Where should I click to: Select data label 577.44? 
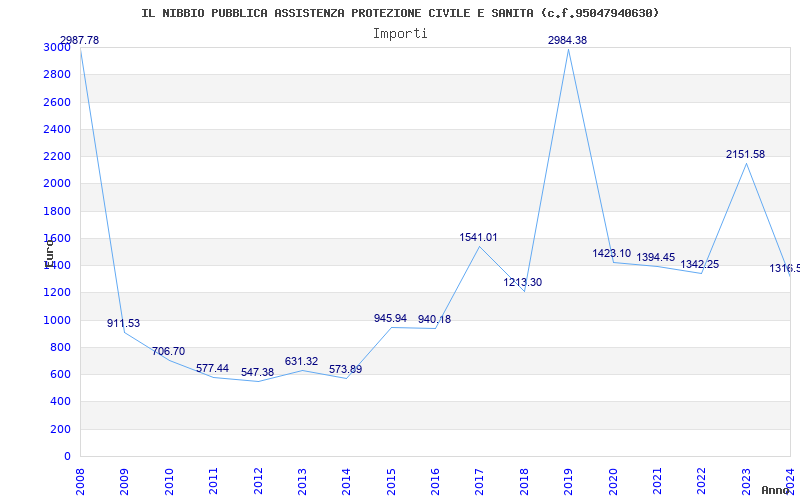tap(213, 368)
